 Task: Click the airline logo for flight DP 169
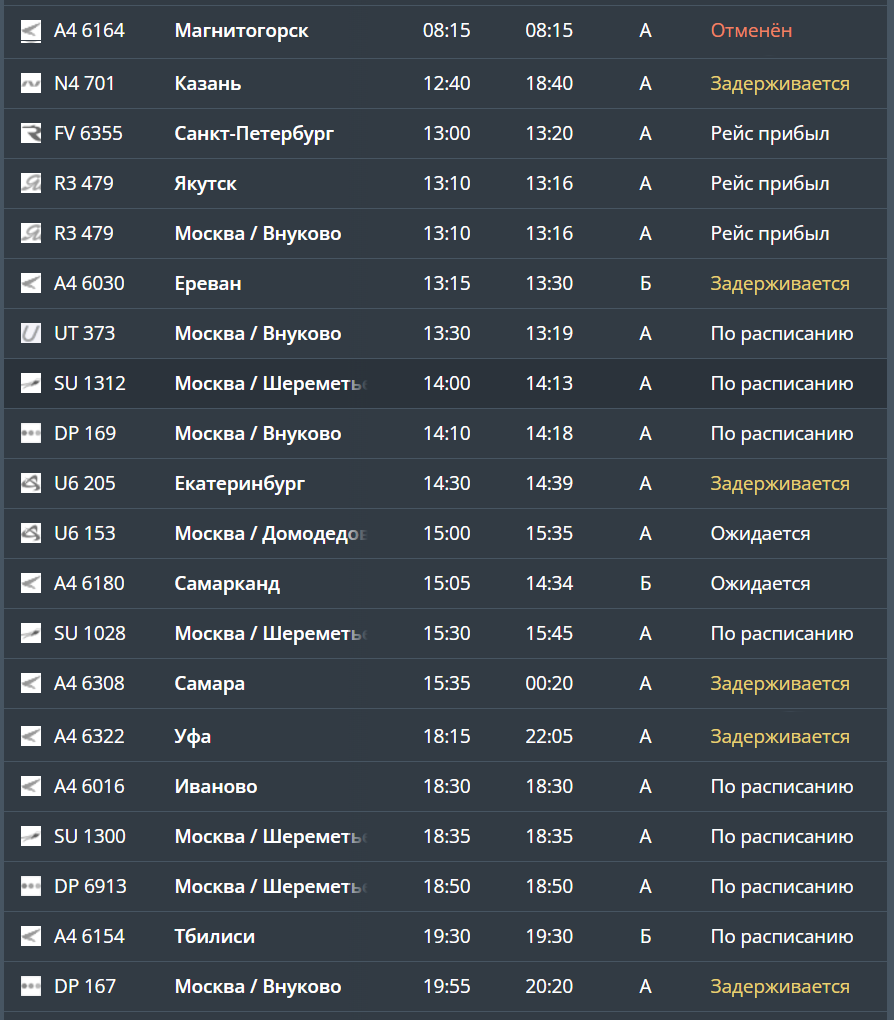click(31, 434)
